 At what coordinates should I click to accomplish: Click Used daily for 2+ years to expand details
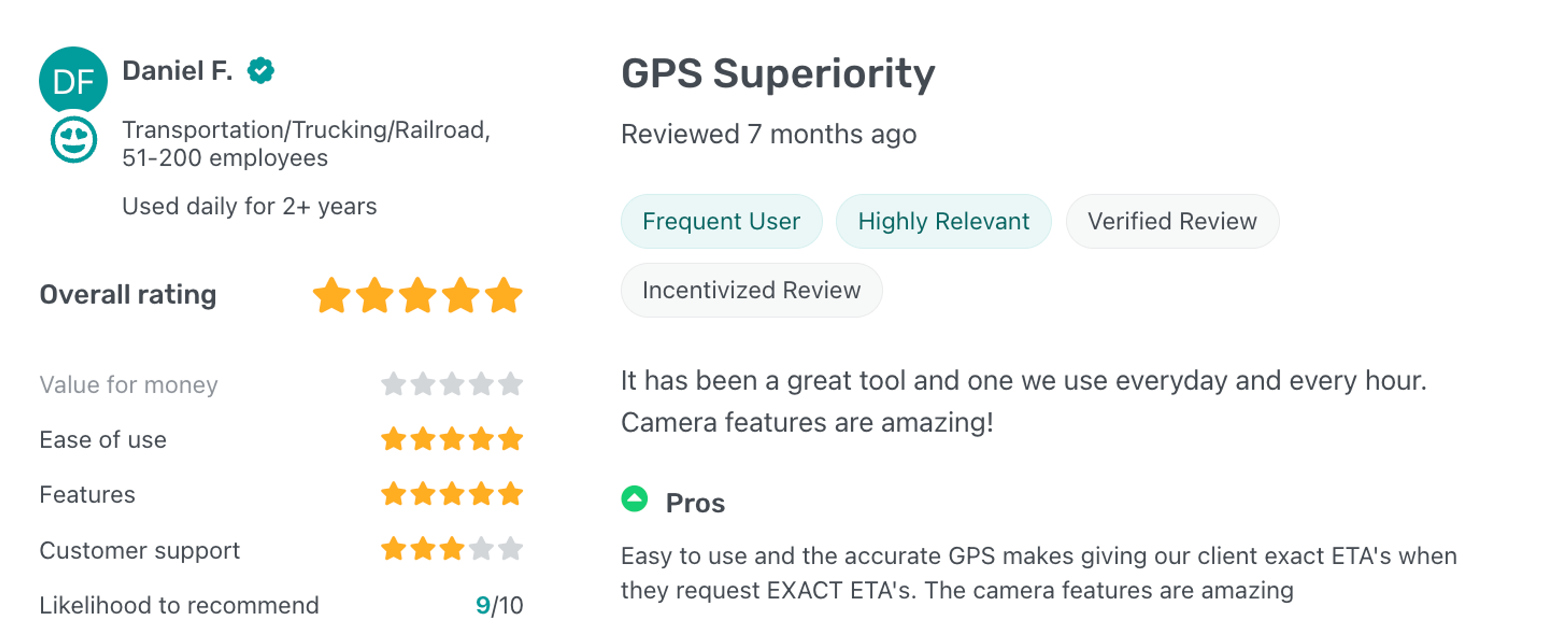250,206
